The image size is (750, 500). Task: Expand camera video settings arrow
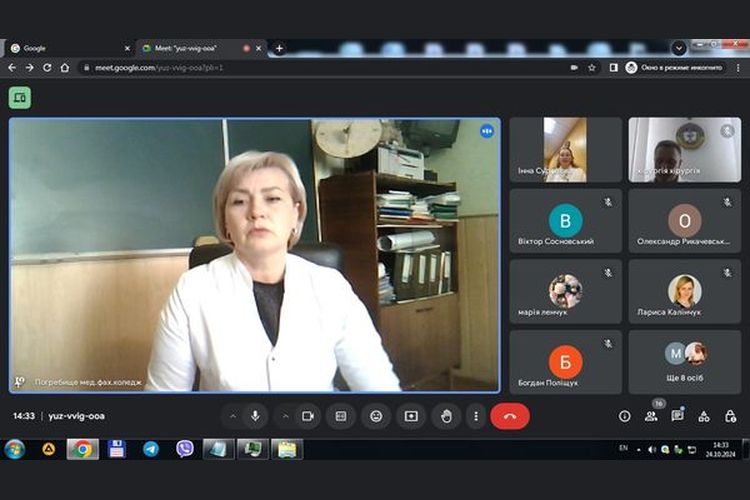tap(285, 416)
